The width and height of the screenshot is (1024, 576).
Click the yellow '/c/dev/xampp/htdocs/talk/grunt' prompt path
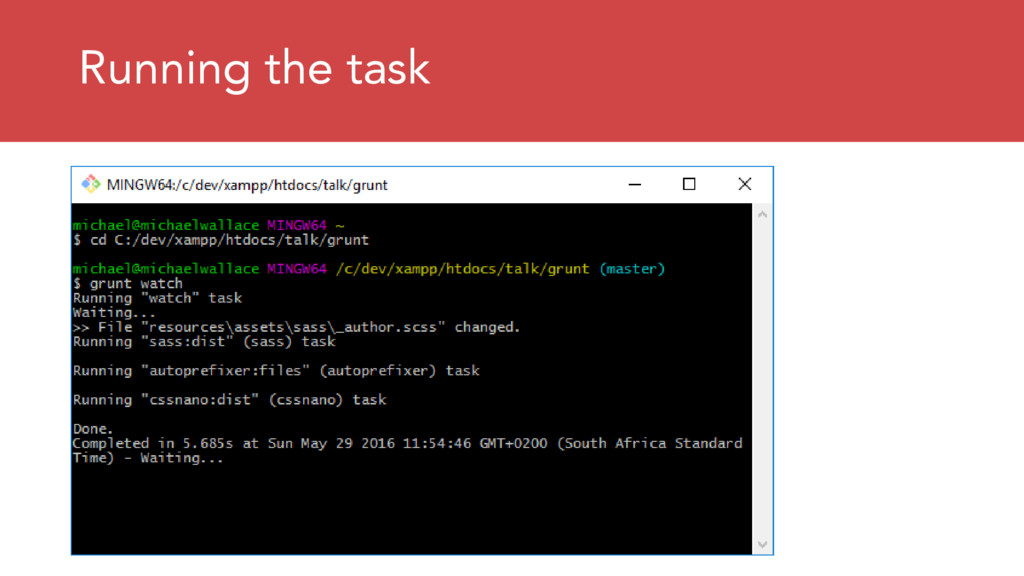(462, 269)
